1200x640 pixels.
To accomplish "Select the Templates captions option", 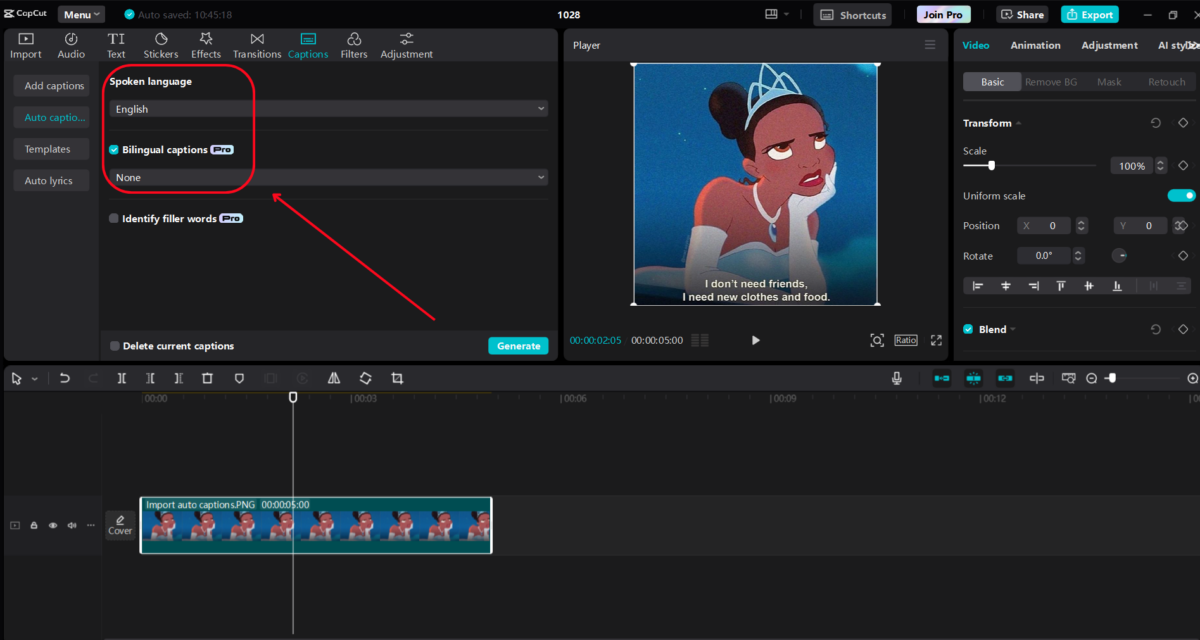I will click(x=48, y=149).
